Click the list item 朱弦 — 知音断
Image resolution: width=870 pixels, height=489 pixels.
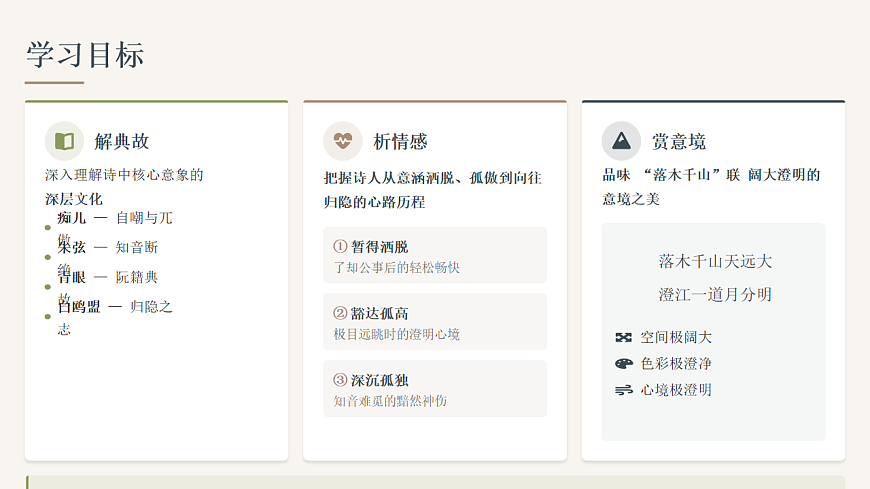pyautogui.click(x=108, y=248)
